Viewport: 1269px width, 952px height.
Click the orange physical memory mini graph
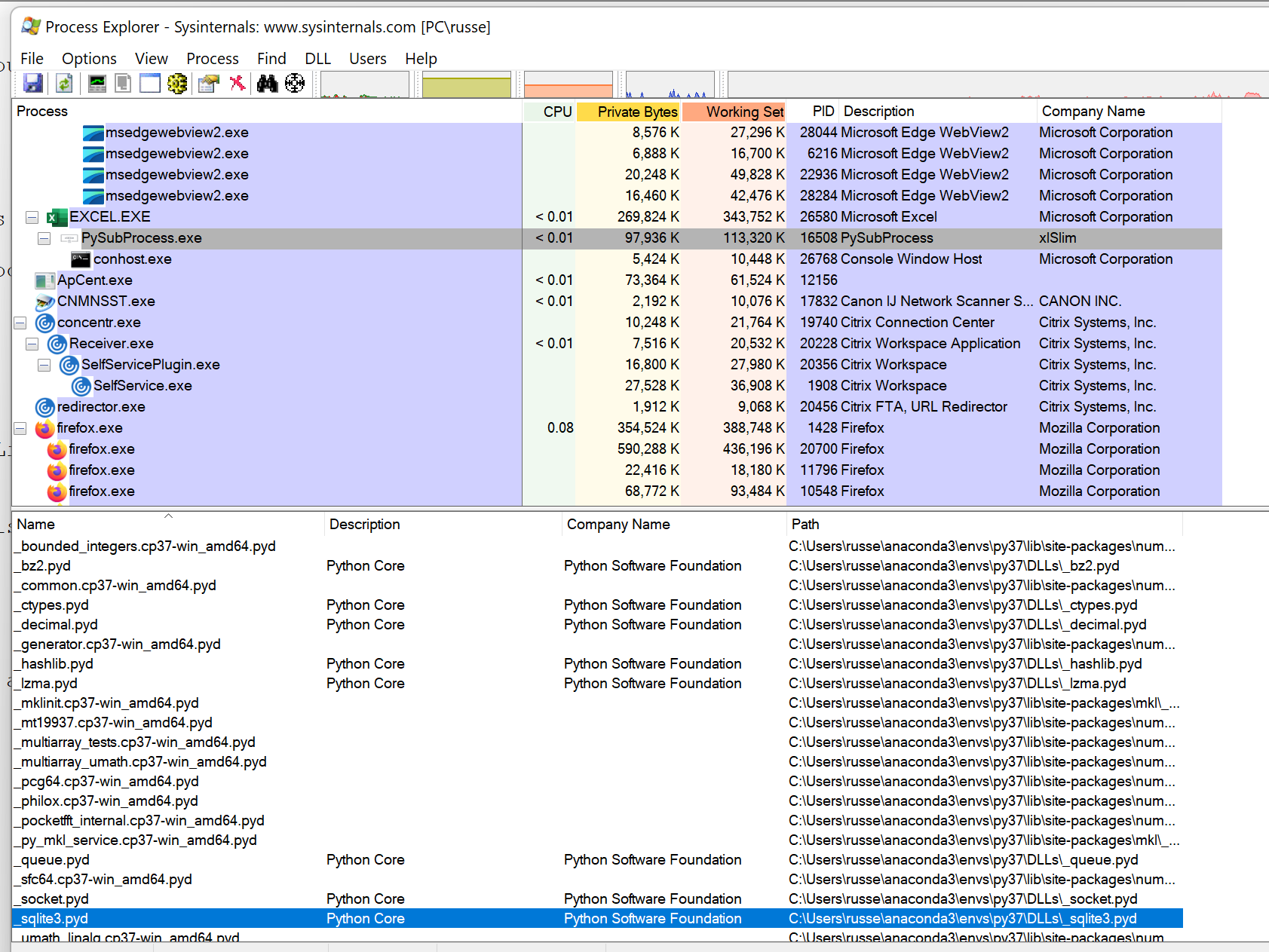click(569, 84)
